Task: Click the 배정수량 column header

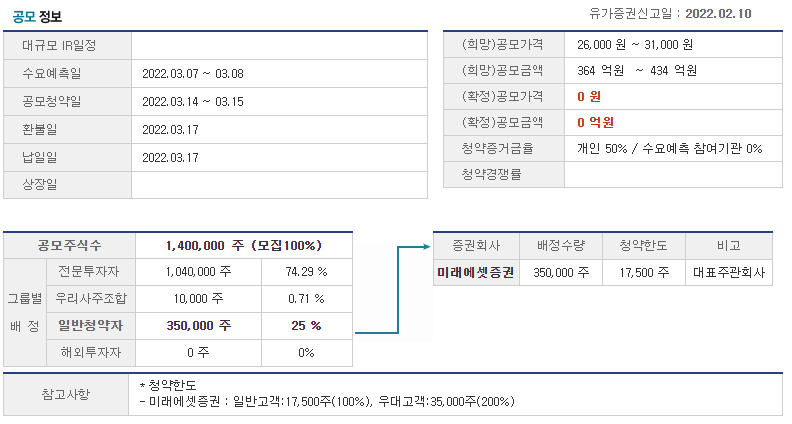Action: point(561,246)
